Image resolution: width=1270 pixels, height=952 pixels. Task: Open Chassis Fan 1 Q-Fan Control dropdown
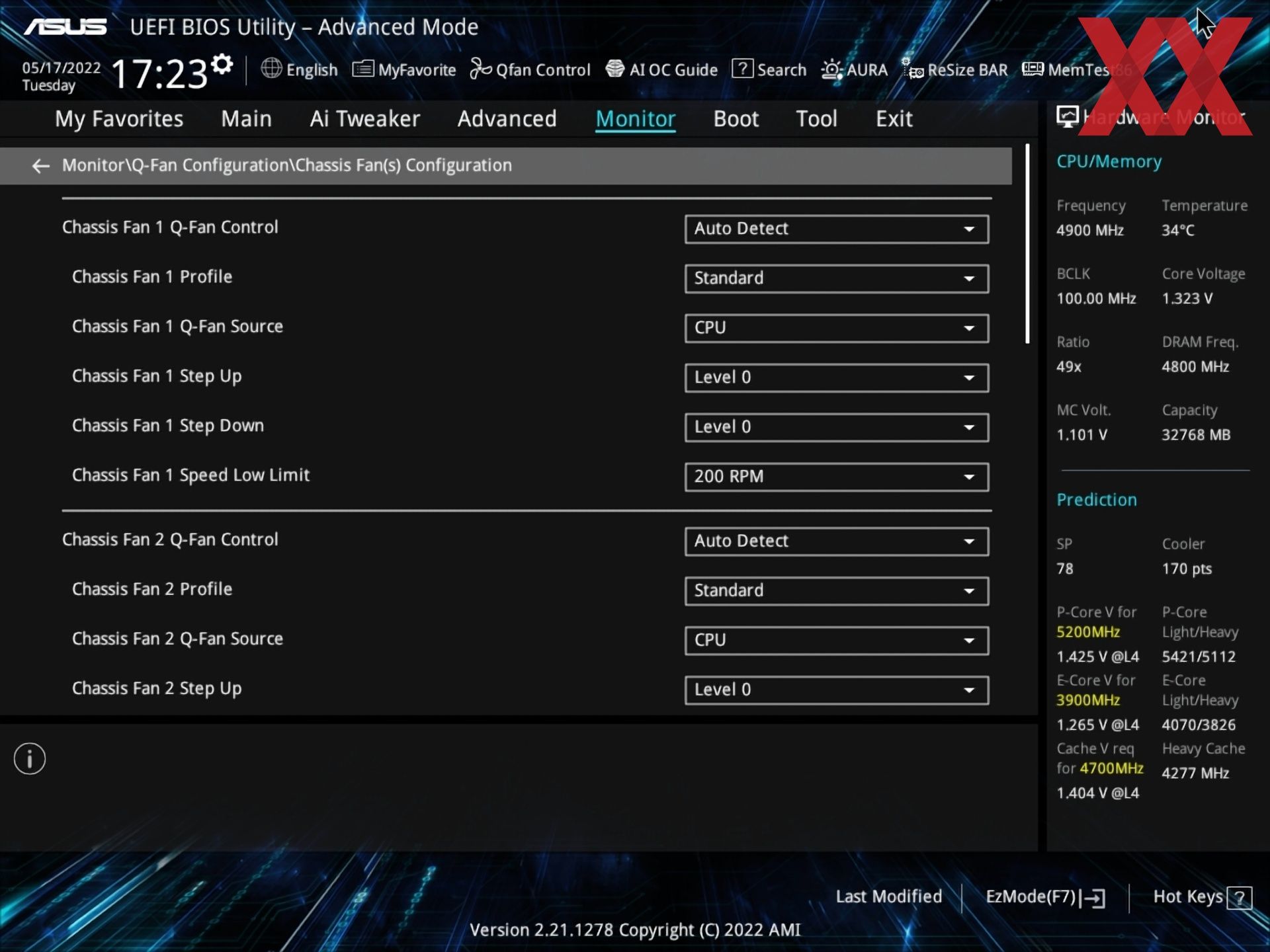tap(837, 229)
